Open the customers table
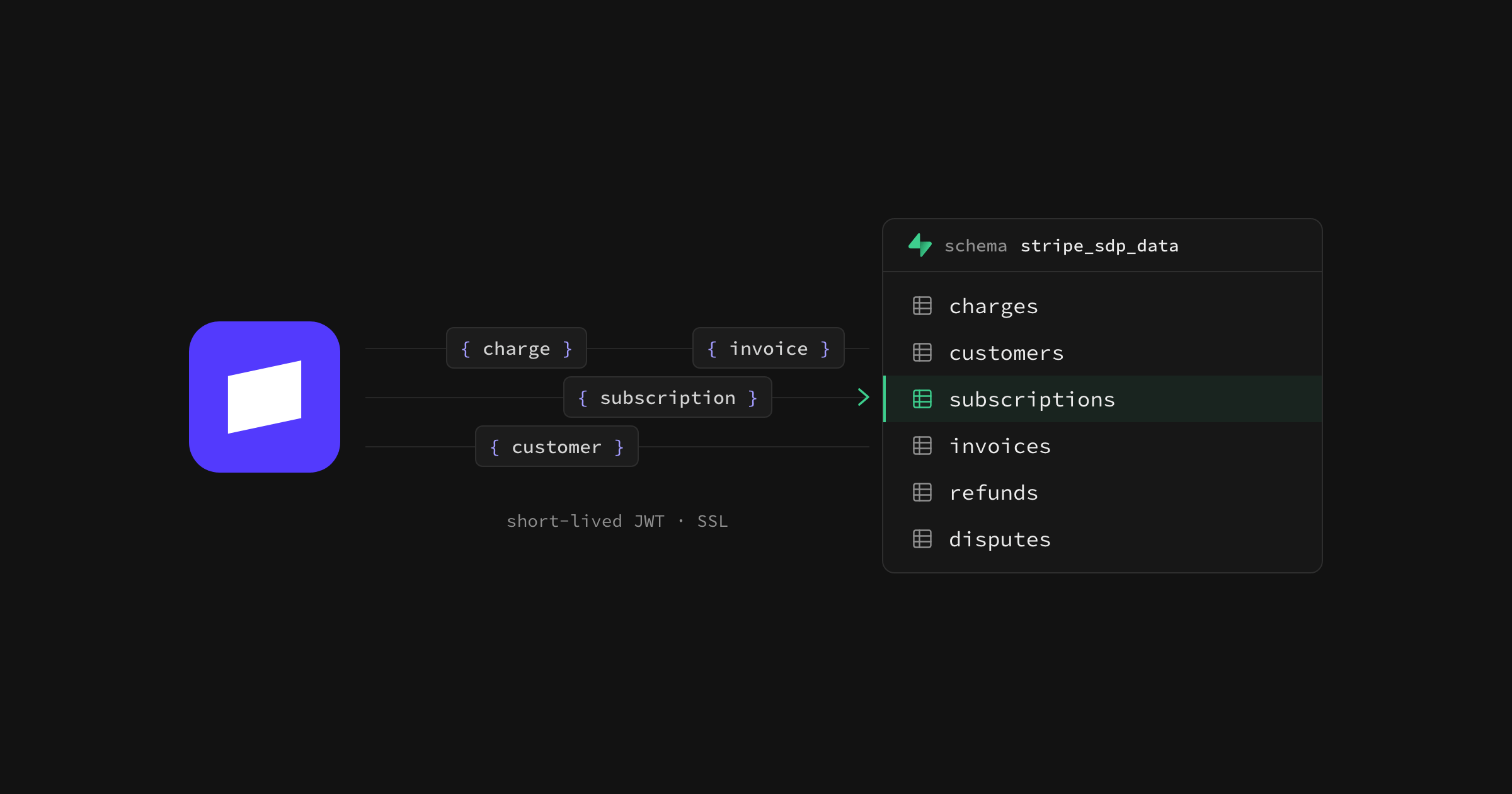The height and width of the screenshot is (794, 1512). point(1102,352)
